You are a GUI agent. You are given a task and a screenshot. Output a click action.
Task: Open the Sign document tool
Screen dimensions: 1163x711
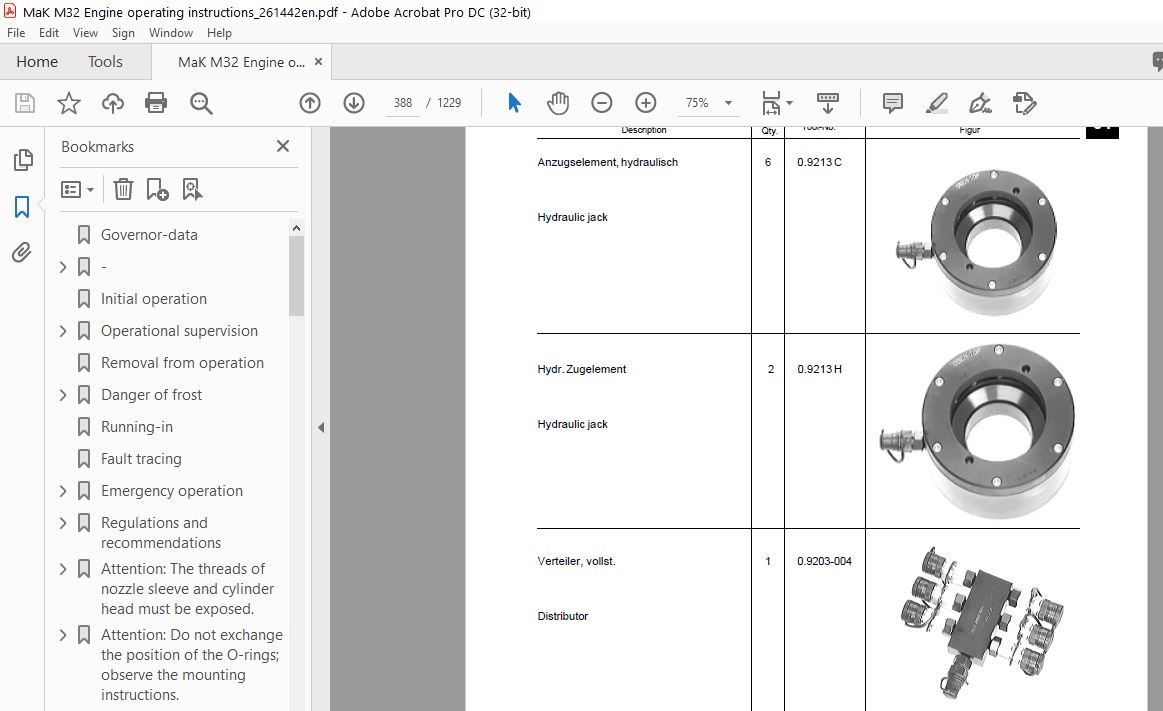(x=981, y=103)
